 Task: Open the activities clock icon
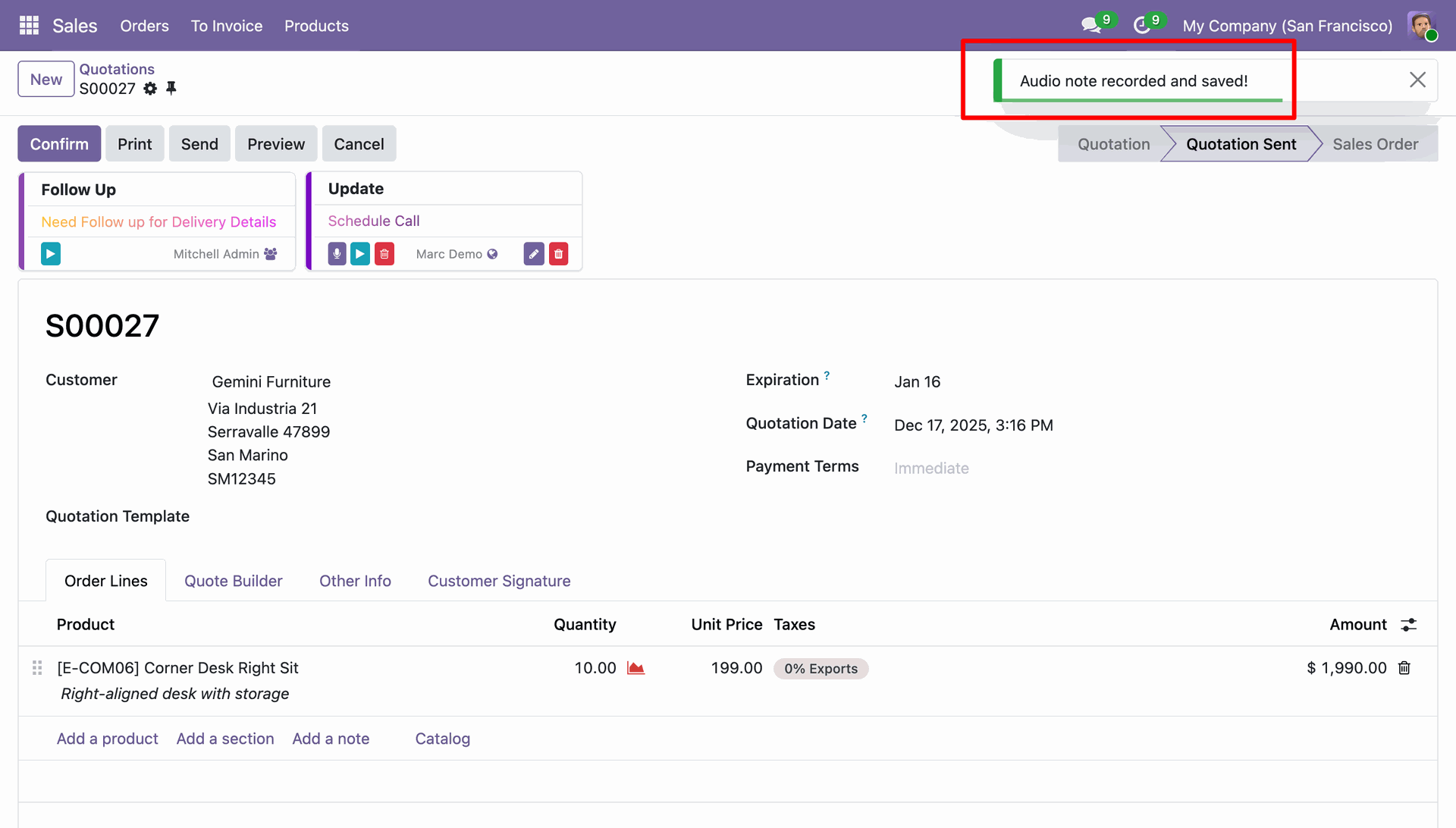1141,26
